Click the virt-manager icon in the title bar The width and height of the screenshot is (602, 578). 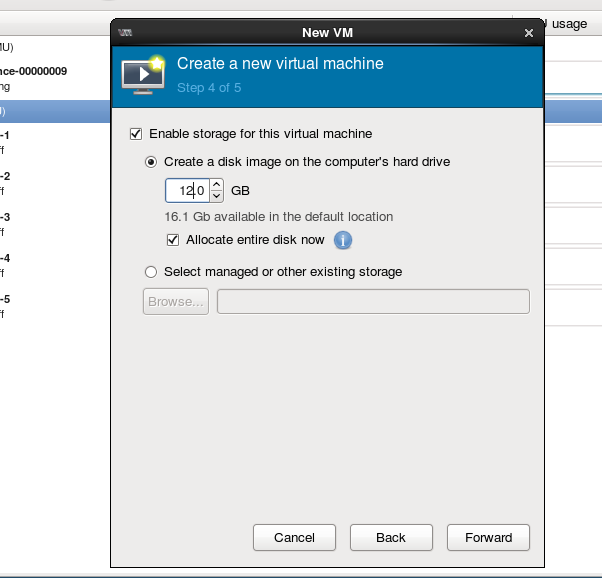(125, 32)
